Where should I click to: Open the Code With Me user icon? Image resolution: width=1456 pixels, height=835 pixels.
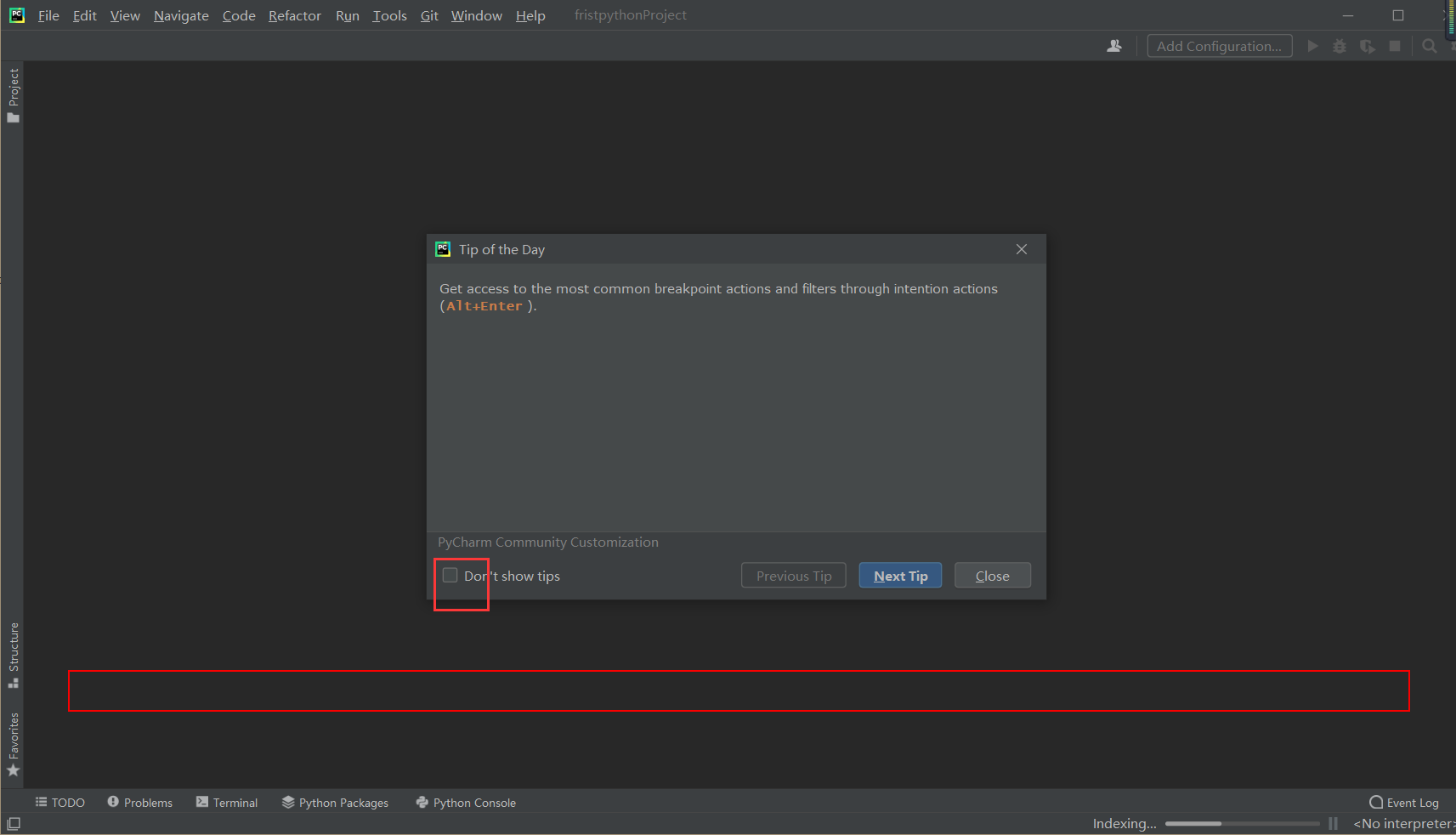pyautogui.click(x=1114, y=46)
